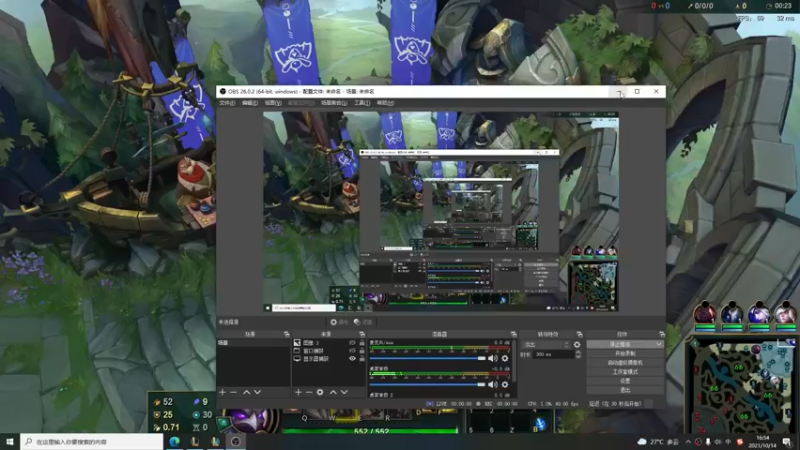The width and height of the screenshot is (800, 450).
Task: Open Desktop Audio settings gear
Action: click(x=505, y=385)
